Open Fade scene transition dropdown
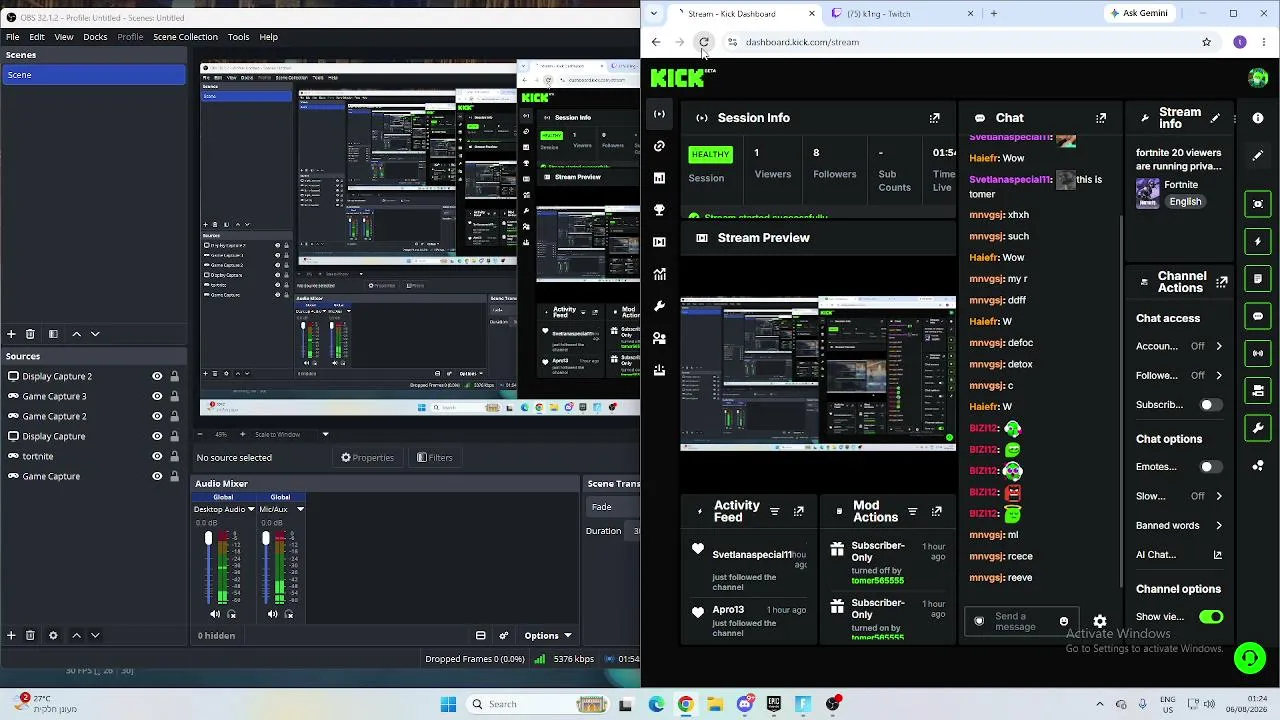Viewport: 1280px width, 720px height. coord(612,507)
